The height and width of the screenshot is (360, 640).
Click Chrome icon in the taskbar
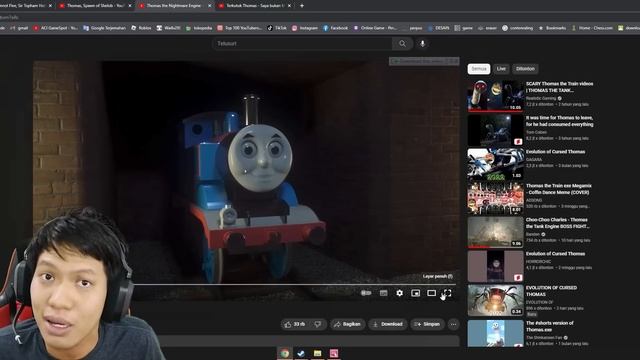[x=285, y=353]
